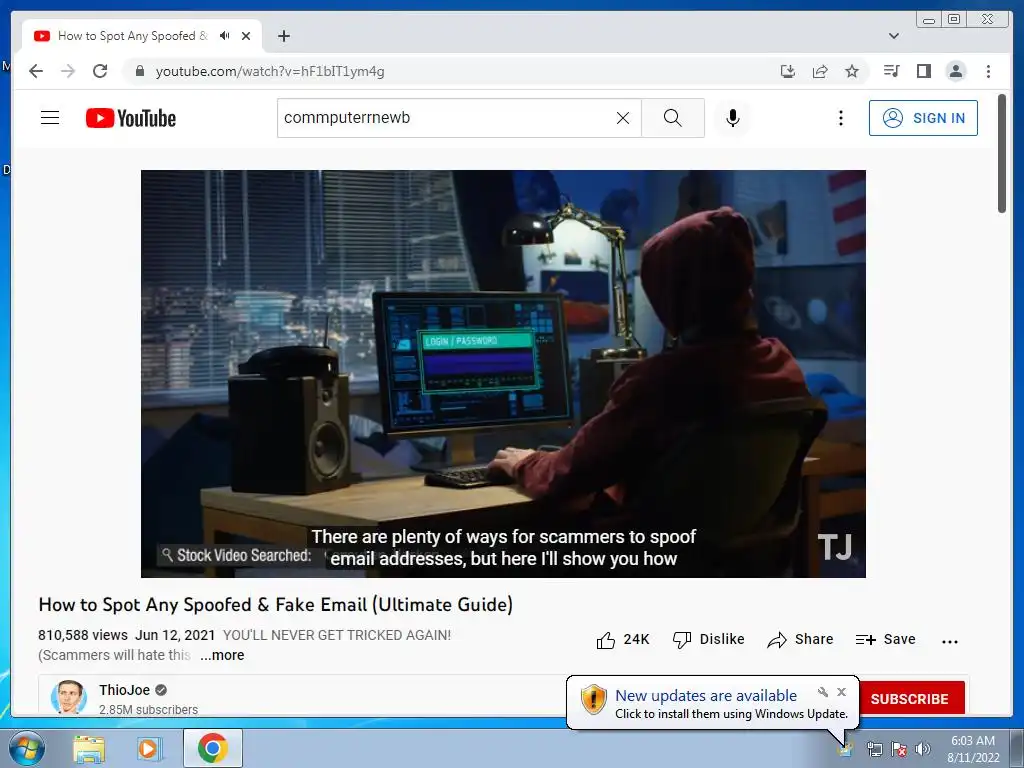This screenshot has width=1024, height=768.
Task: Reload the current page
Action: point(100,71)
